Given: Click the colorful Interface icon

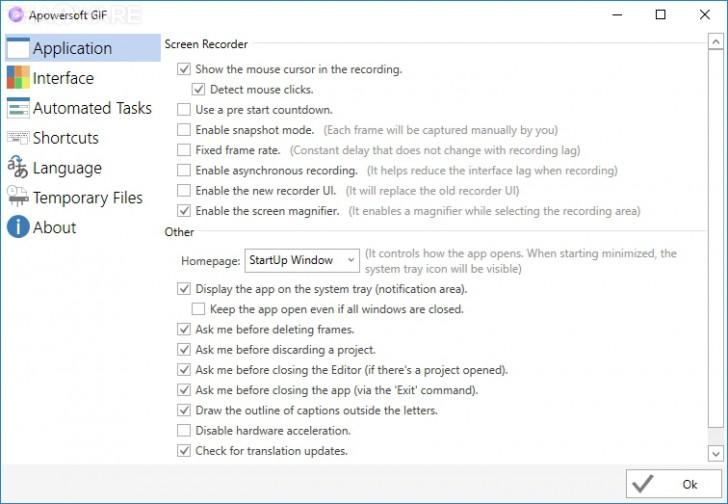Looking at the screenshot, I should tap(18, 78).
